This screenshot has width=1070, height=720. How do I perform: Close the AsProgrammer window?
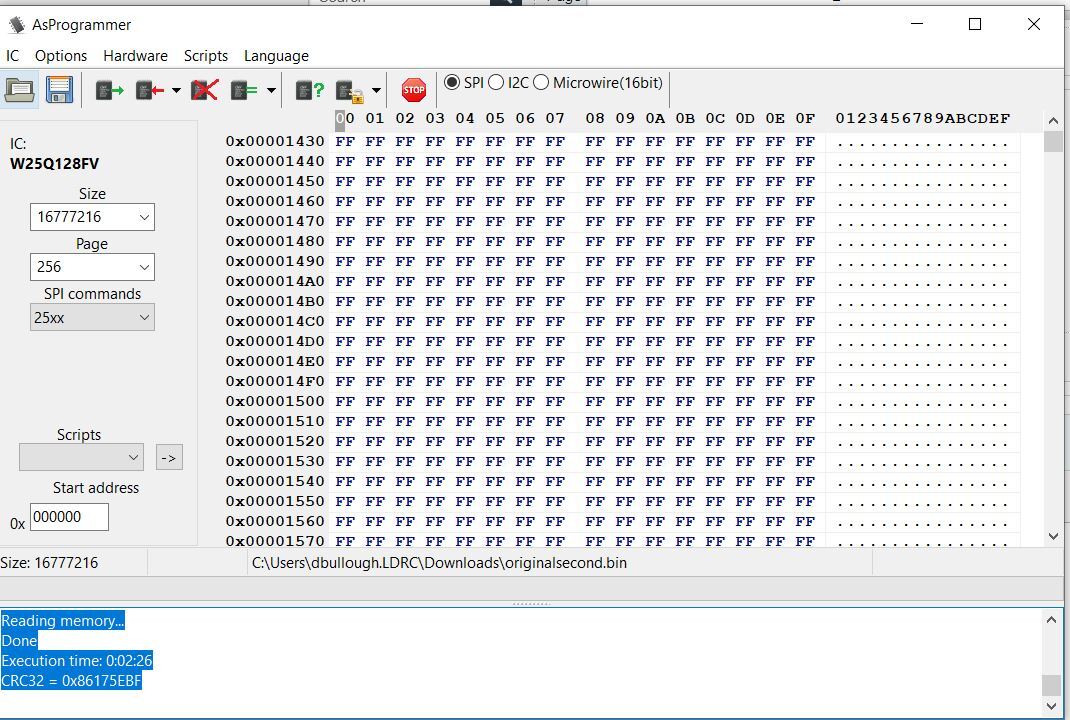click(x=1034, y=25)
